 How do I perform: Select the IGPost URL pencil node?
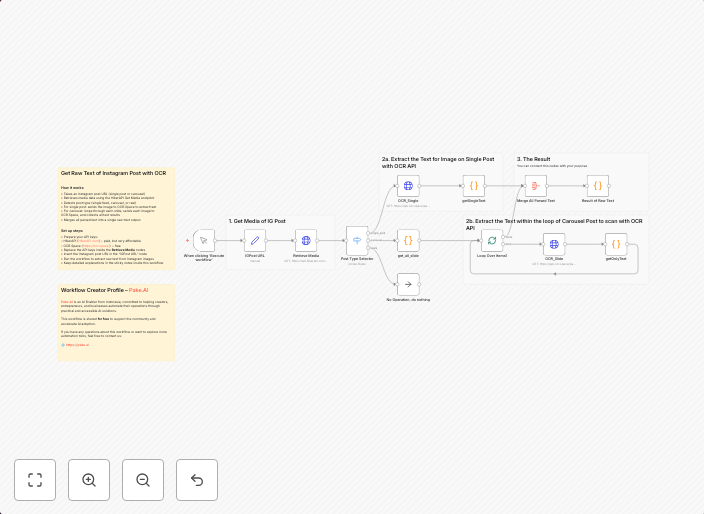tap(255, 240)
